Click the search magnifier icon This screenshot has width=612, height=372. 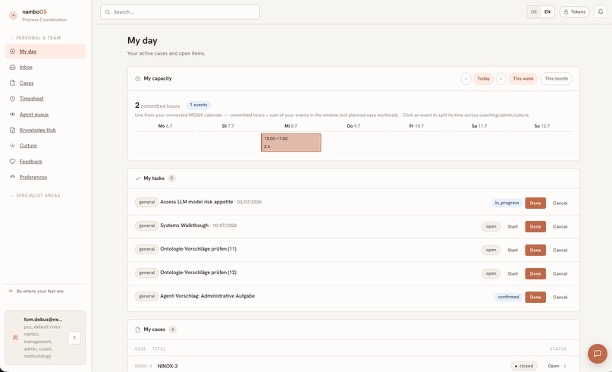[x=107, y=12]
